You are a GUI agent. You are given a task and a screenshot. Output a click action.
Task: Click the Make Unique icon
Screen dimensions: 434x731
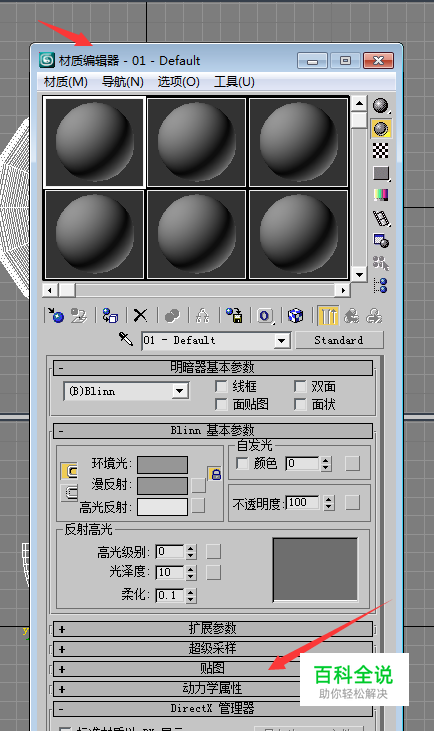pos(202,316)
